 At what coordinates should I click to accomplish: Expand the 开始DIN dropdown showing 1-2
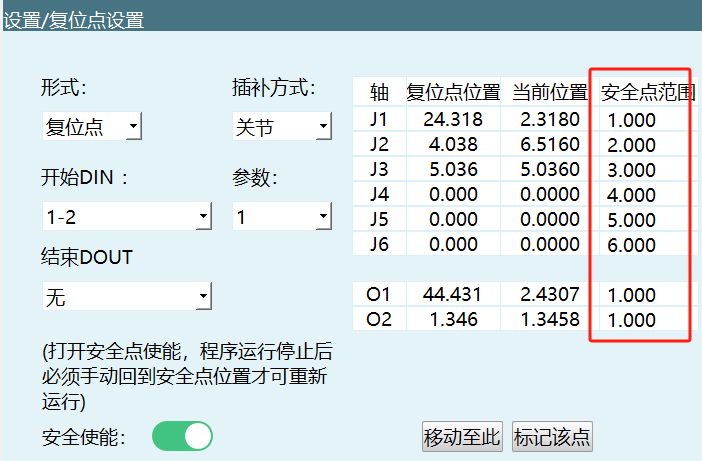point(127,216)
